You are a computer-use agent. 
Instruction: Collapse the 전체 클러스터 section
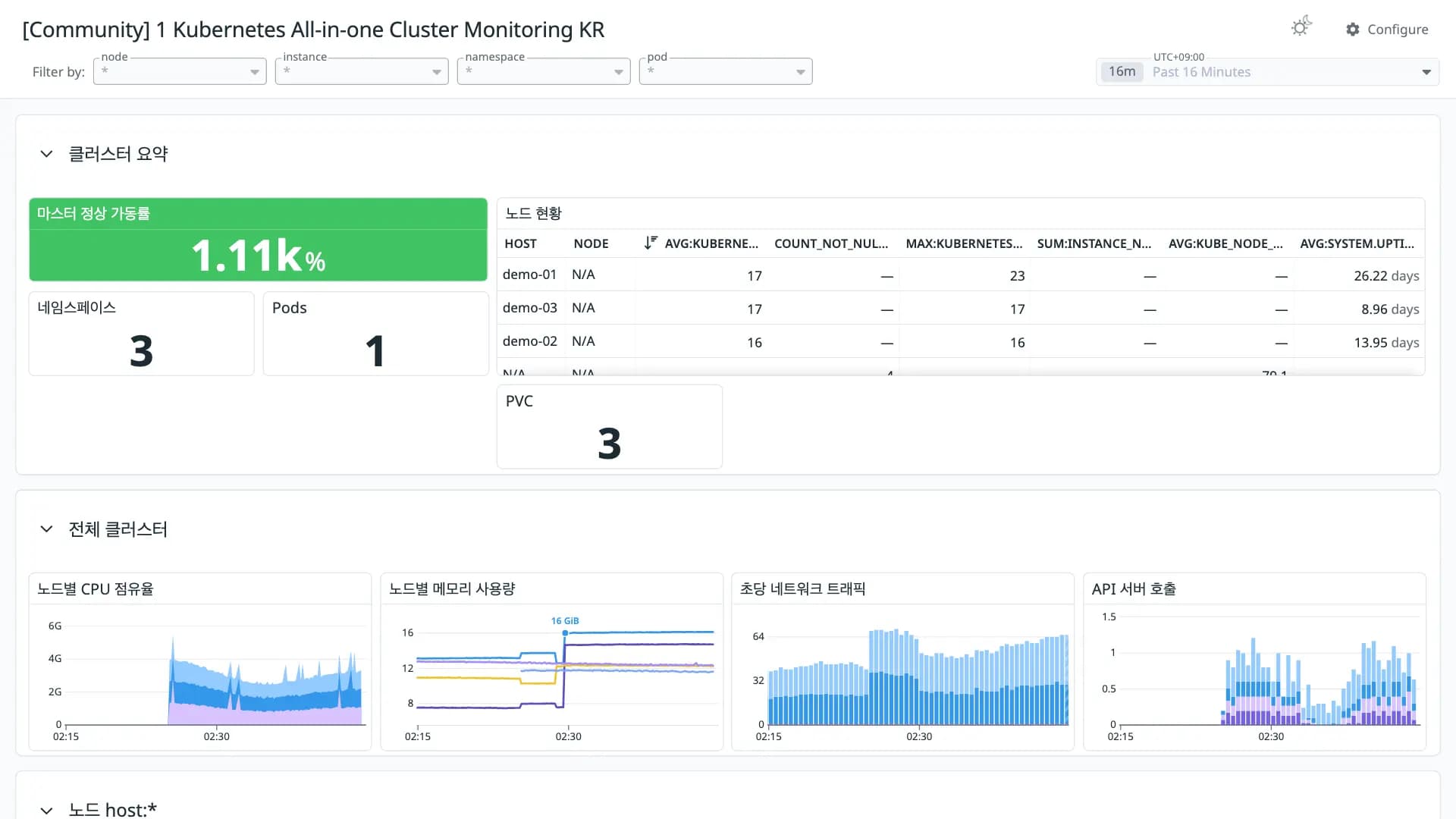click(x=46, y=529)
